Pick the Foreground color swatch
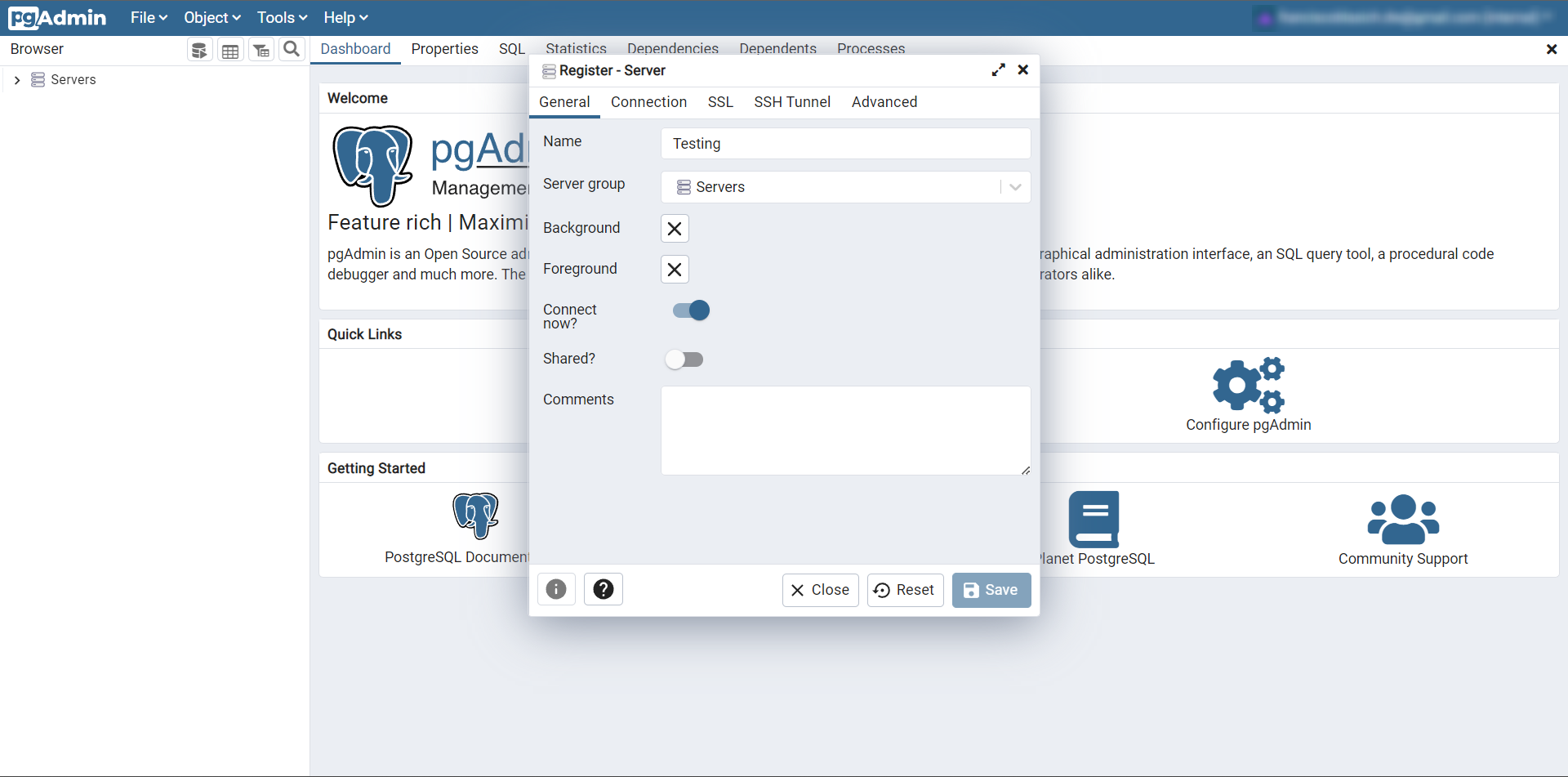 [675, 270]
